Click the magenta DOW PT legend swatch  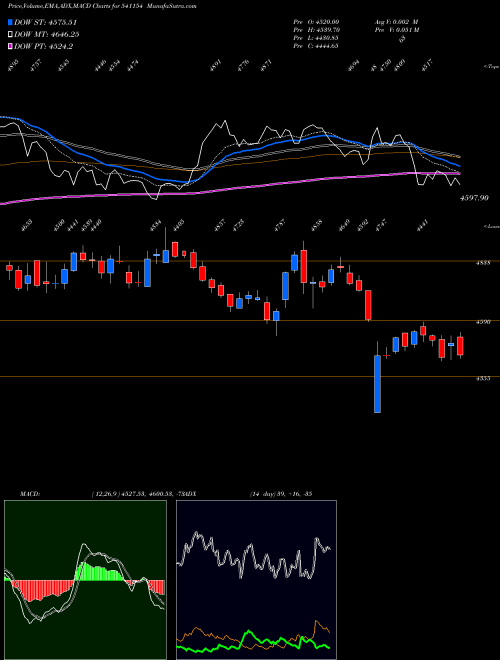(10, 46)
